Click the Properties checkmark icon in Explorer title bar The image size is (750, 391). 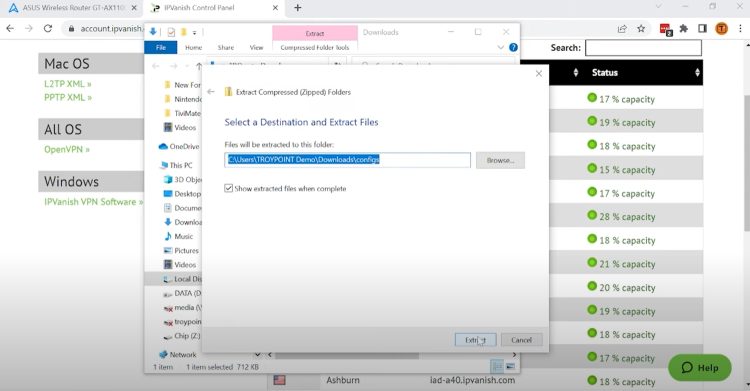[x=171, y=33]
